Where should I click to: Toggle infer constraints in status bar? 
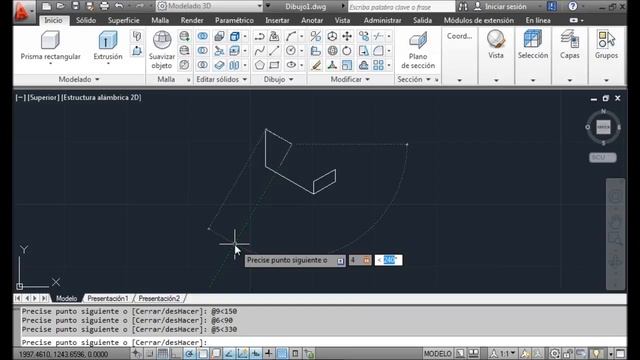pos(136,353)
